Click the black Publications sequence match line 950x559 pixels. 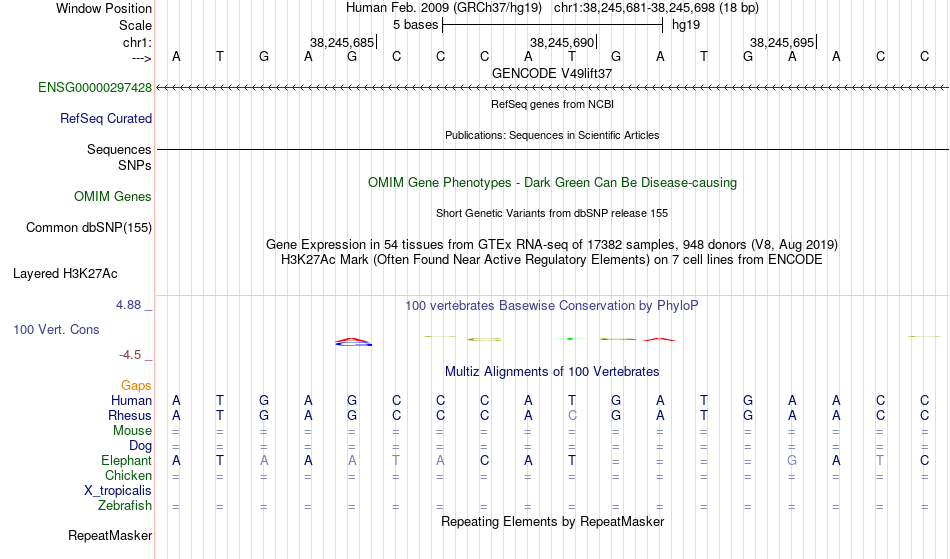click(552, 149)
